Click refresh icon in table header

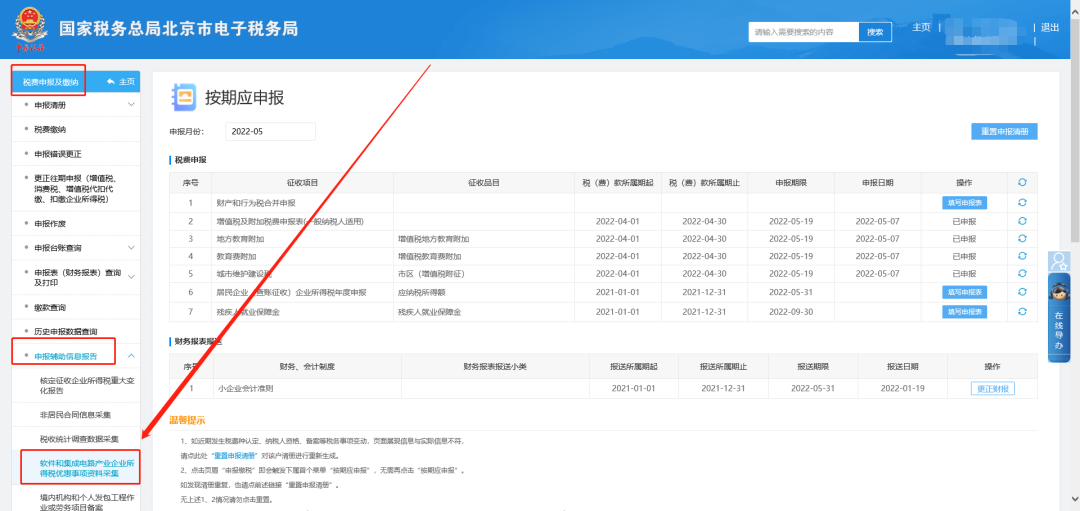1022,182
